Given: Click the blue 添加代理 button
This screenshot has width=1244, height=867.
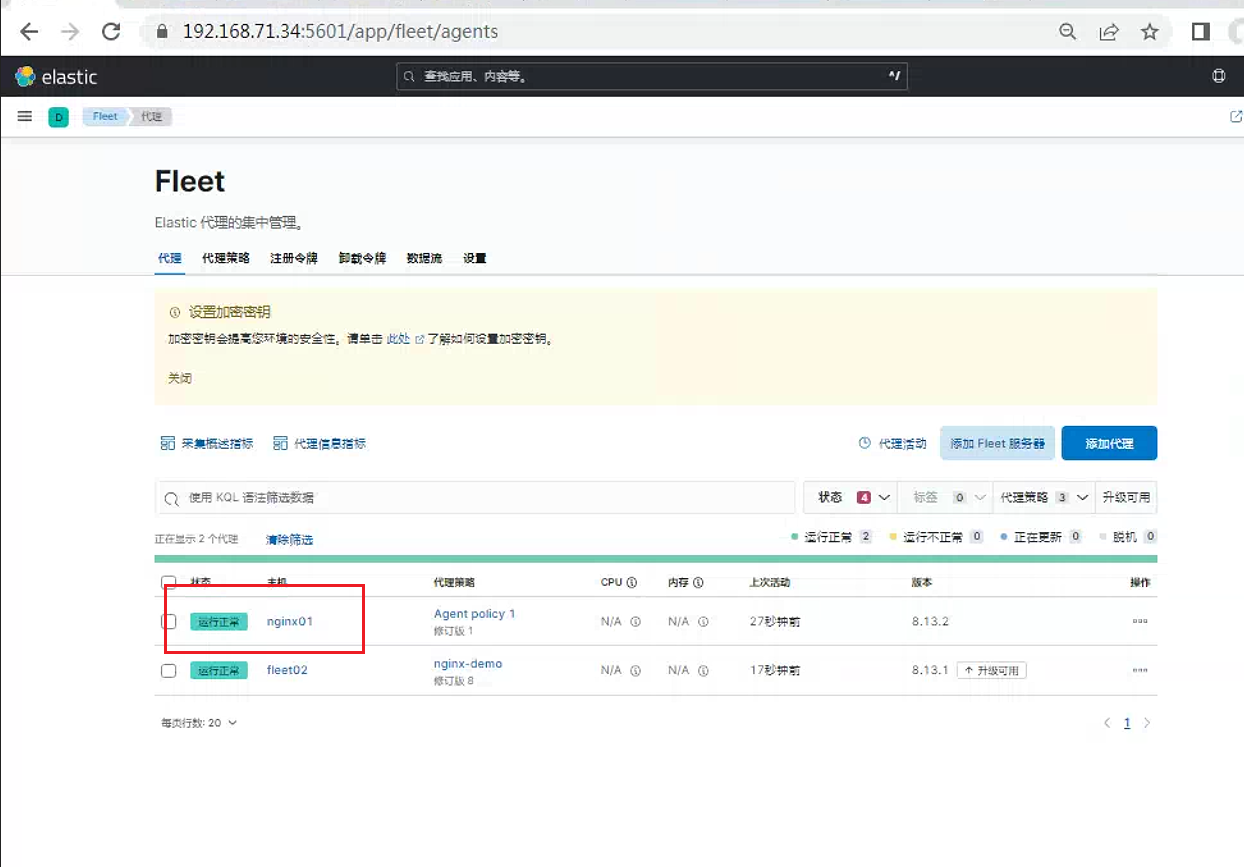Looking at the screenshot, I should (x=1109, y=443).
